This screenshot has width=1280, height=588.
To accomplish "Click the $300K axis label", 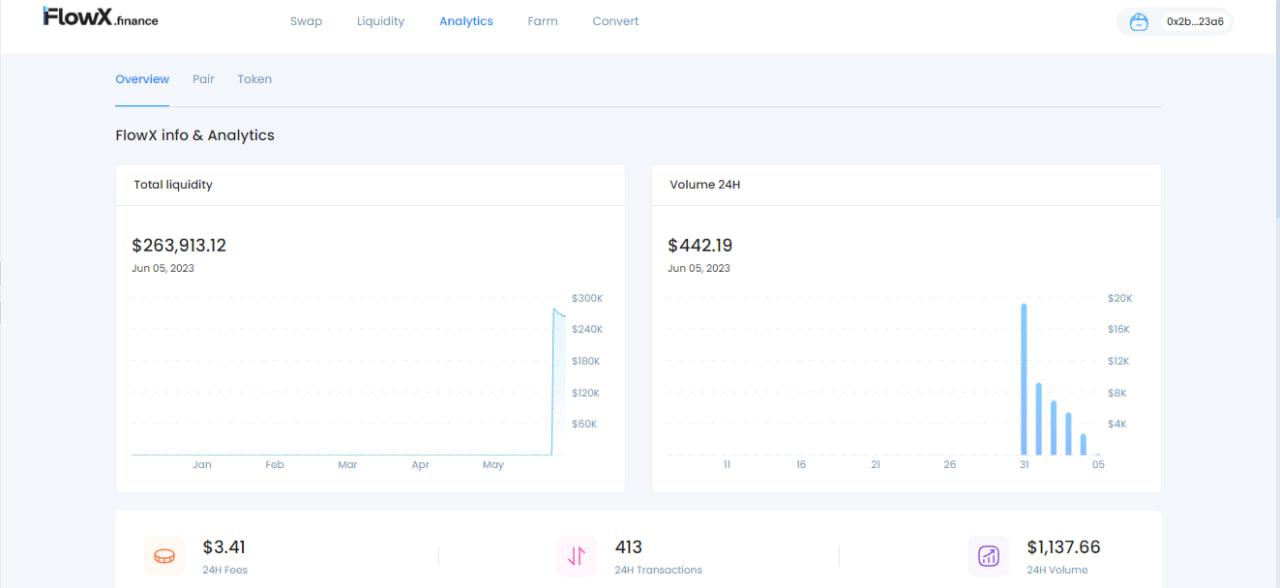I will tap(587, 298).
